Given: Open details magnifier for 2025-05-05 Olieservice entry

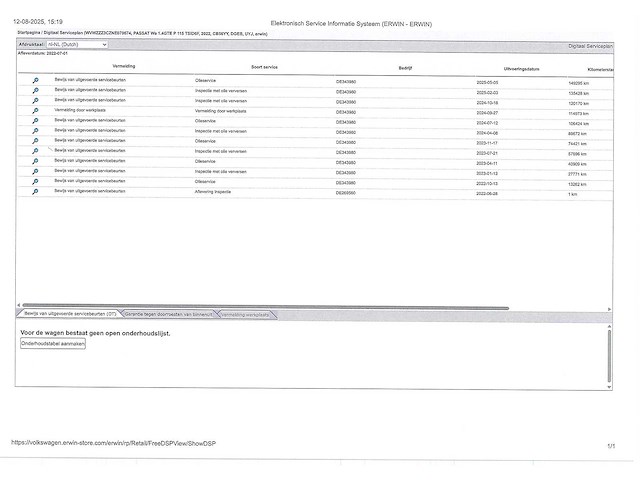Looking at the screenshot, I should click(36, 80).
